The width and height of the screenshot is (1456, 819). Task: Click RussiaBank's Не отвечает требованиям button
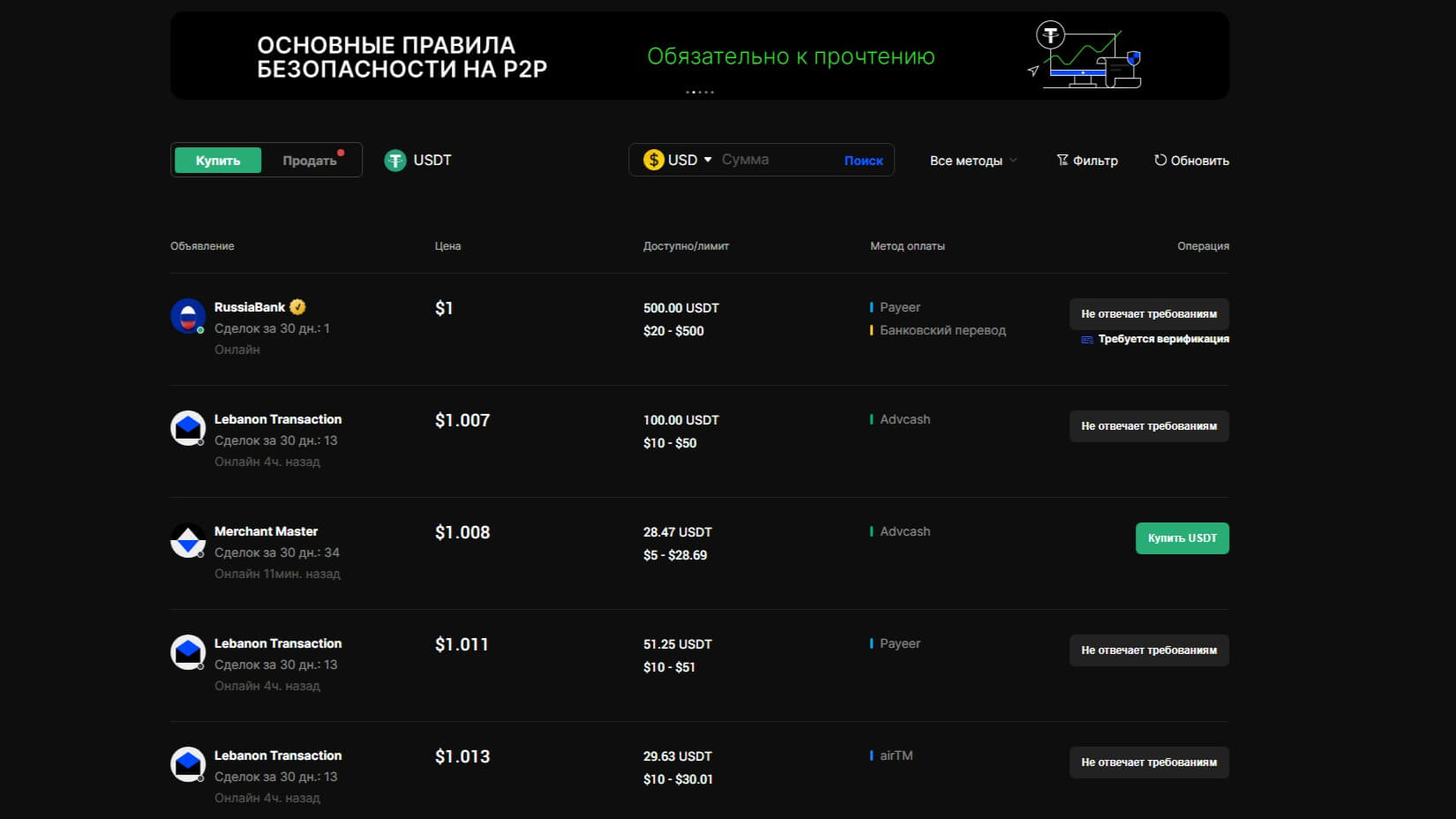point(1148,314)
